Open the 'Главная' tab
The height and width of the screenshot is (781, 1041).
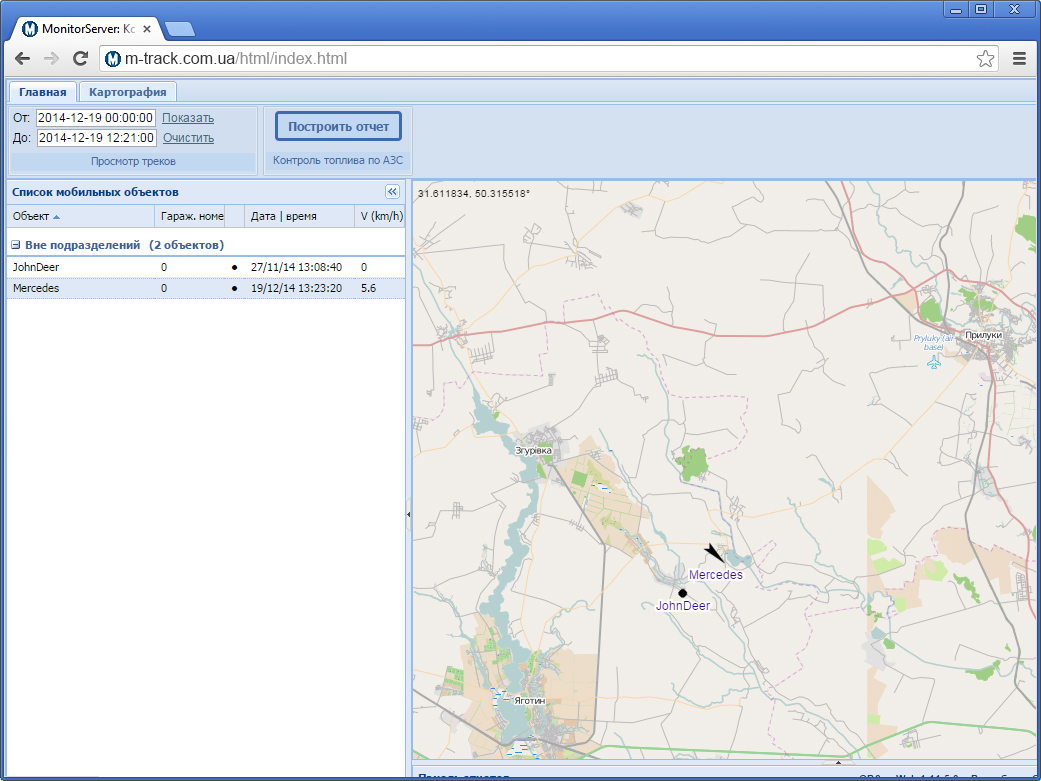click(x=42, y=92)
